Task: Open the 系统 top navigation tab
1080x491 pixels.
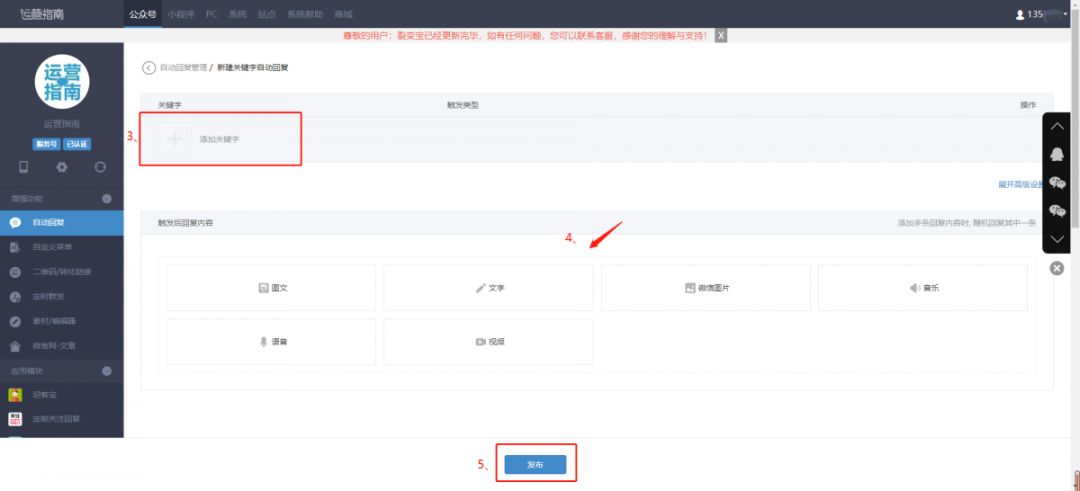Action: (x=238, y=14)
